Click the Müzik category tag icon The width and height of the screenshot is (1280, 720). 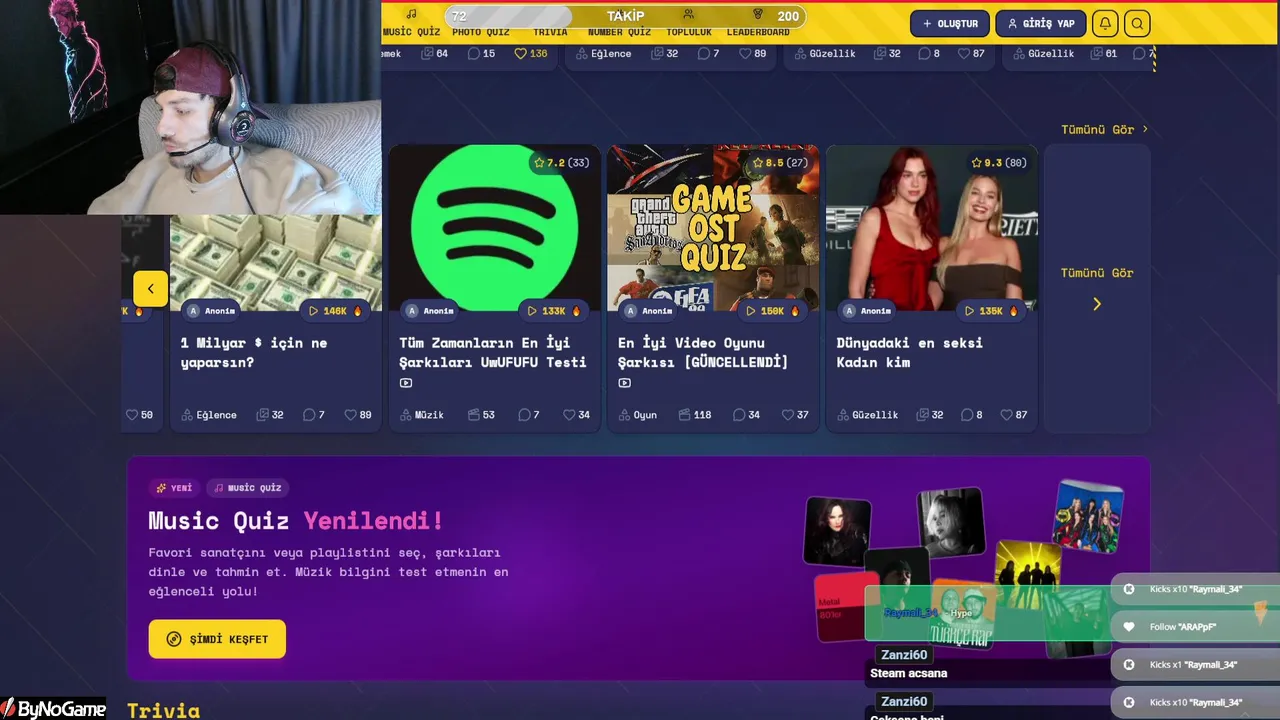click(405, 415)
